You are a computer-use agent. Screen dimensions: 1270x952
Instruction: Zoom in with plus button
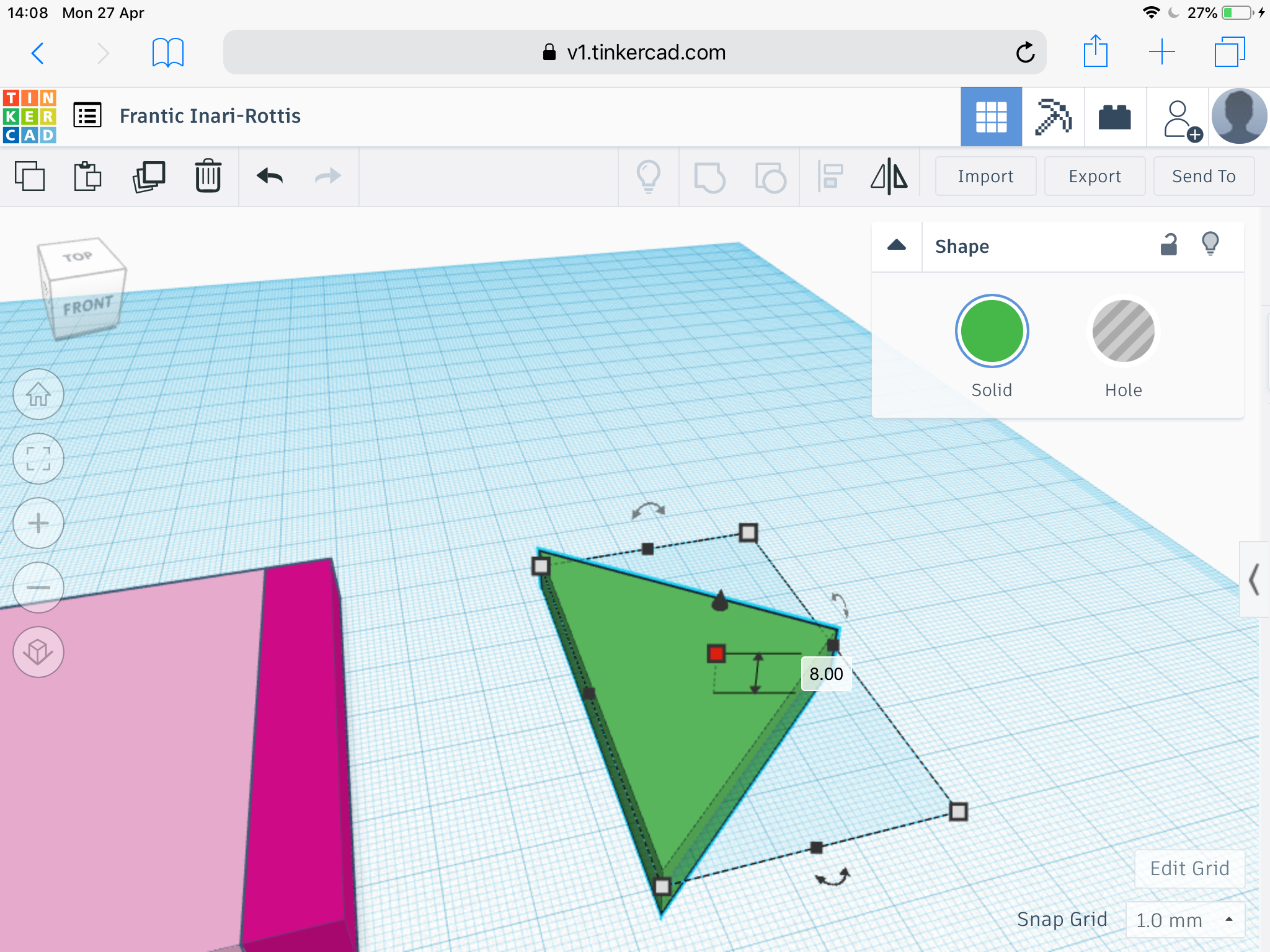pyautogui.click(x=38, y=523)
